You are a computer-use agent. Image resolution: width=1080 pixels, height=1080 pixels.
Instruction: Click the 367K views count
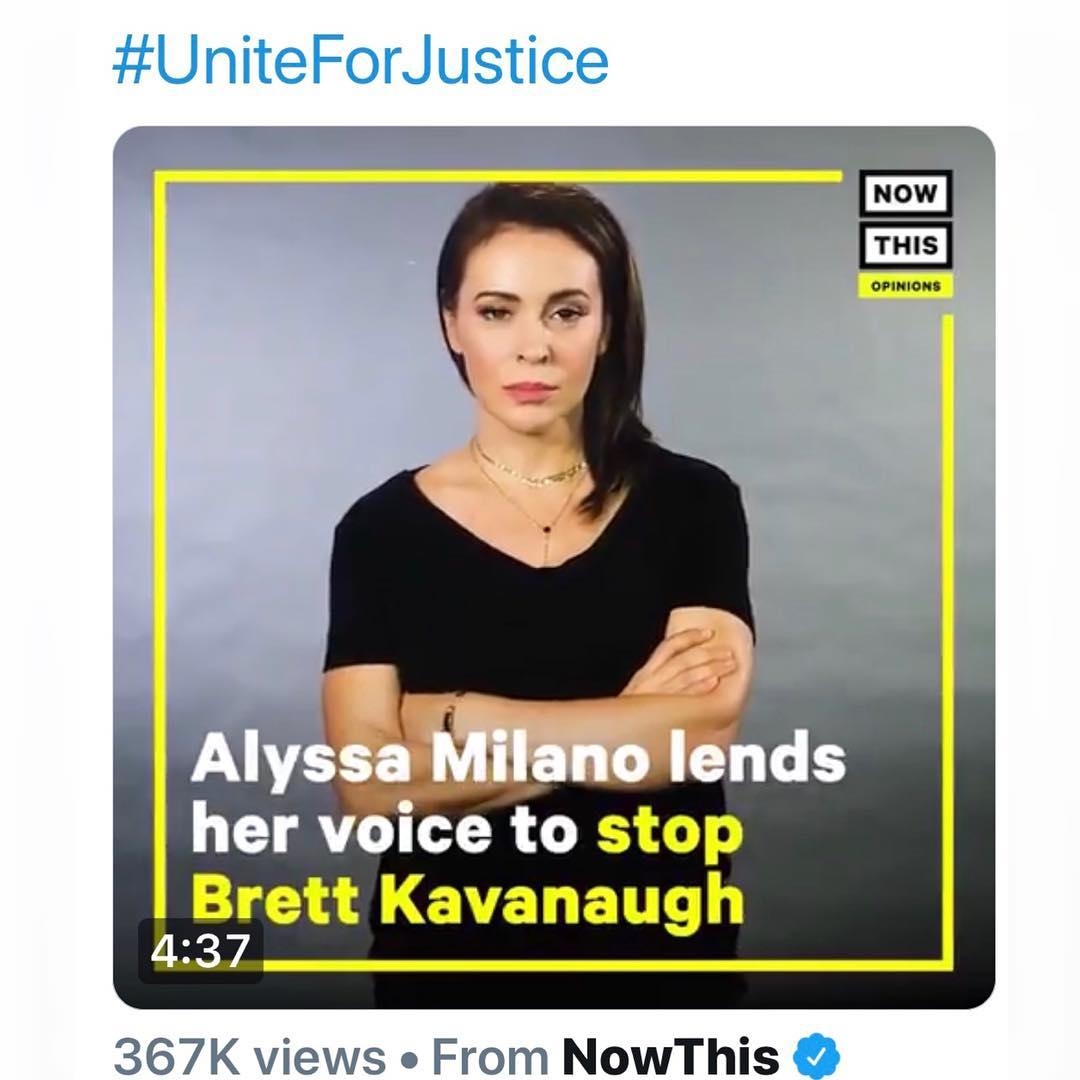249,1057
